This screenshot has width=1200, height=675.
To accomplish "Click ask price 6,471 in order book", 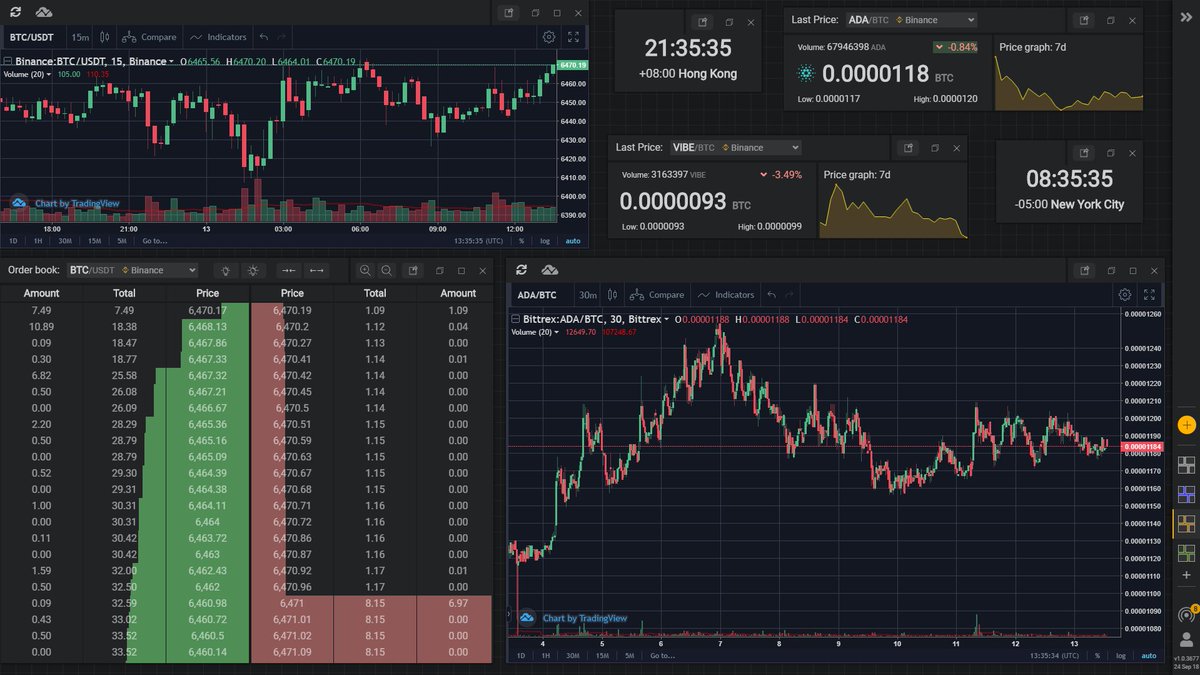I will click(292, 604).
